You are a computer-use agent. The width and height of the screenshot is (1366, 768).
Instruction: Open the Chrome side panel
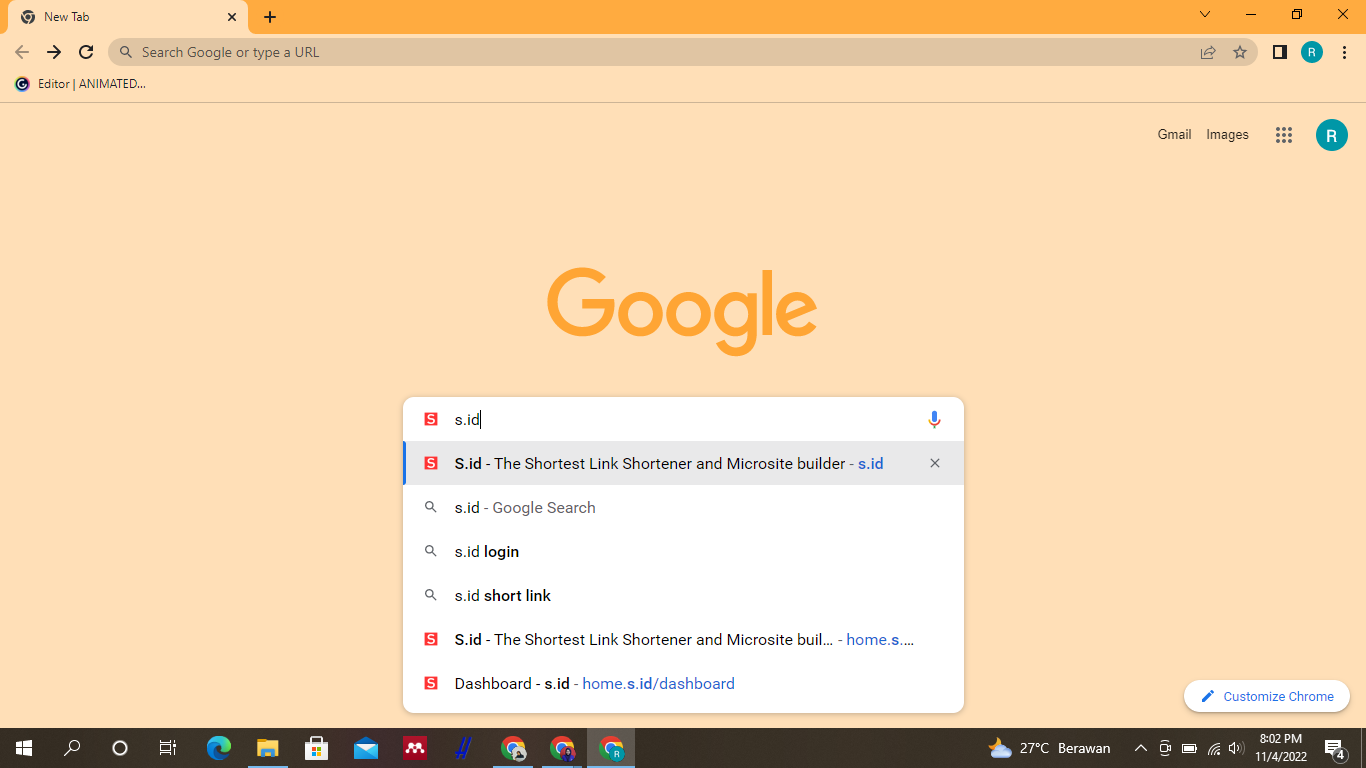coord(1280,52)
